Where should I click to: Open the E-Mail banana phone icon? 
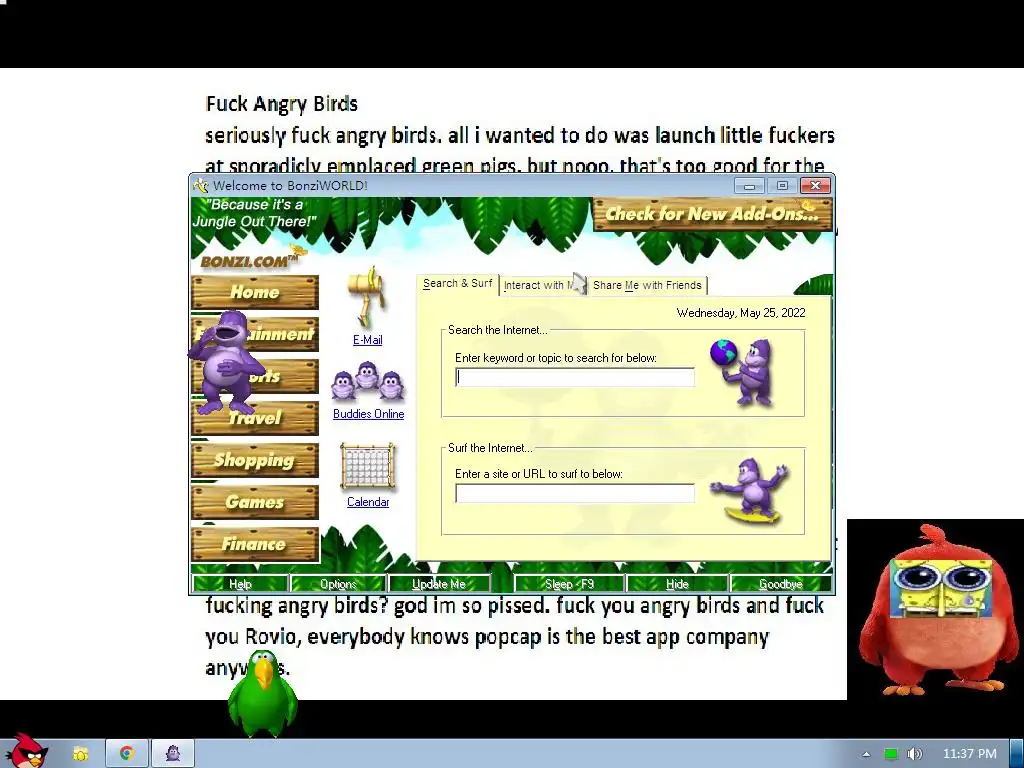[x=368, y=297]
